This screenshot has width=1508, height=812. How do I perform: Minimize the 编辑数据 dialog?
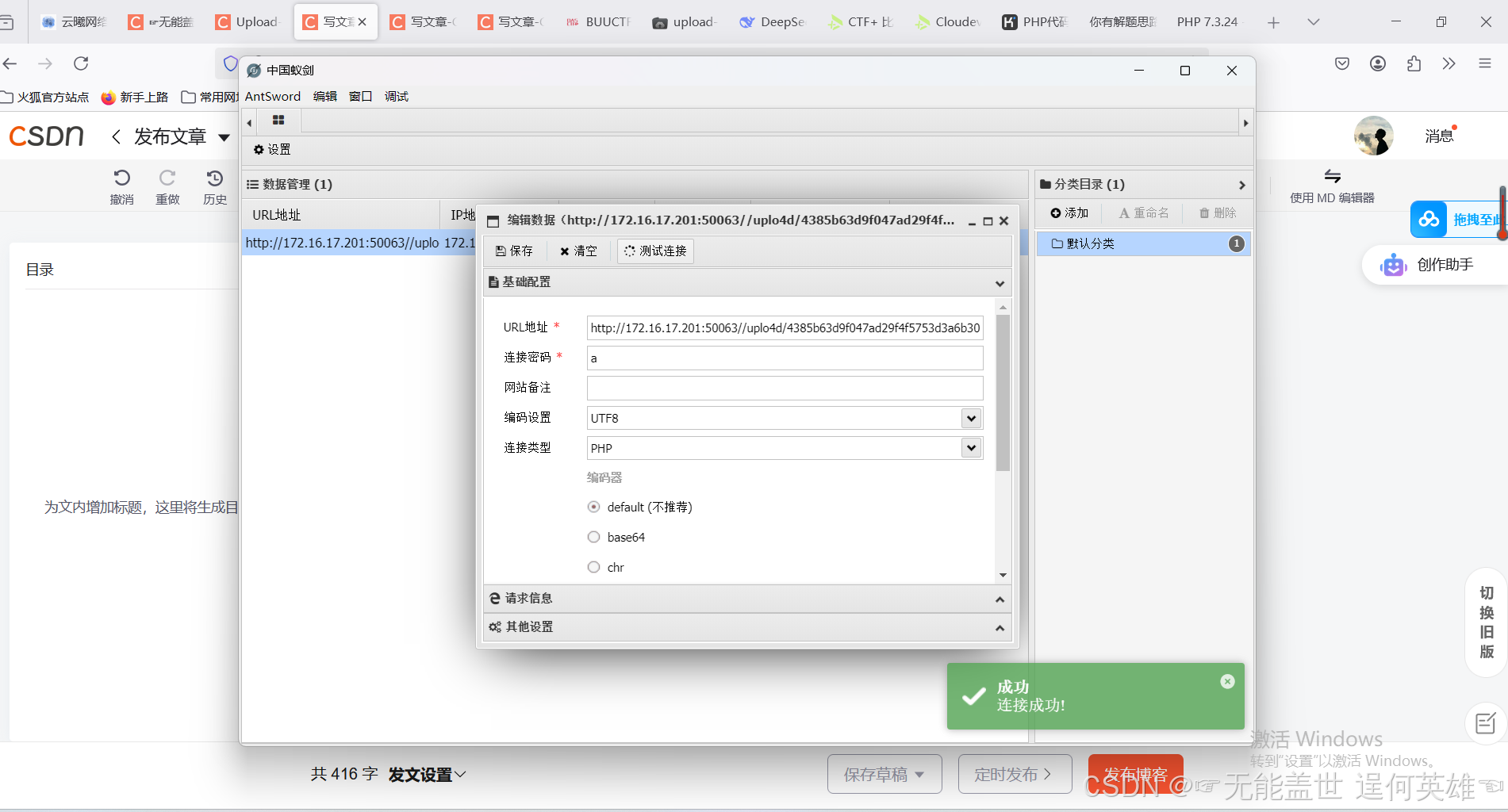[972, 221]
